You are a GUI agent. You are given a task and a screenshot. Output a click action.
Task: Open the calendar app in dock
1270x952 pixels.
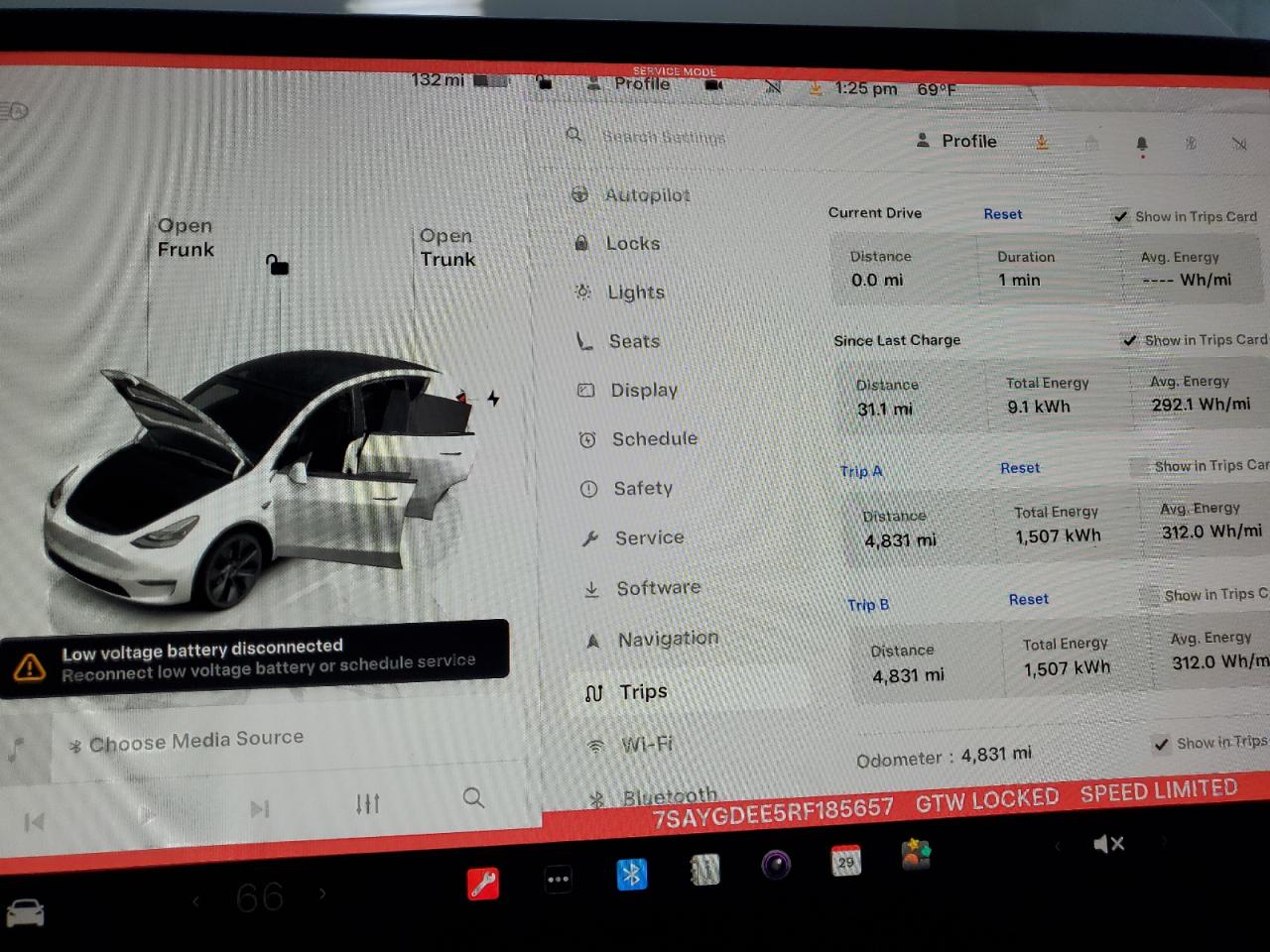(x=845, y=861)
